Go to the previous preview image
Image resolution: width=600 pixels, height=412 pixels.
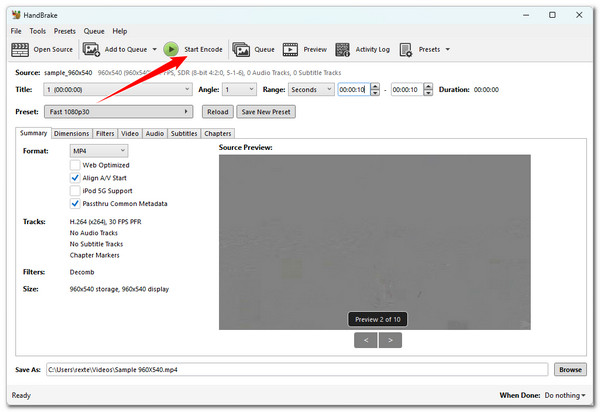[366, 340]
